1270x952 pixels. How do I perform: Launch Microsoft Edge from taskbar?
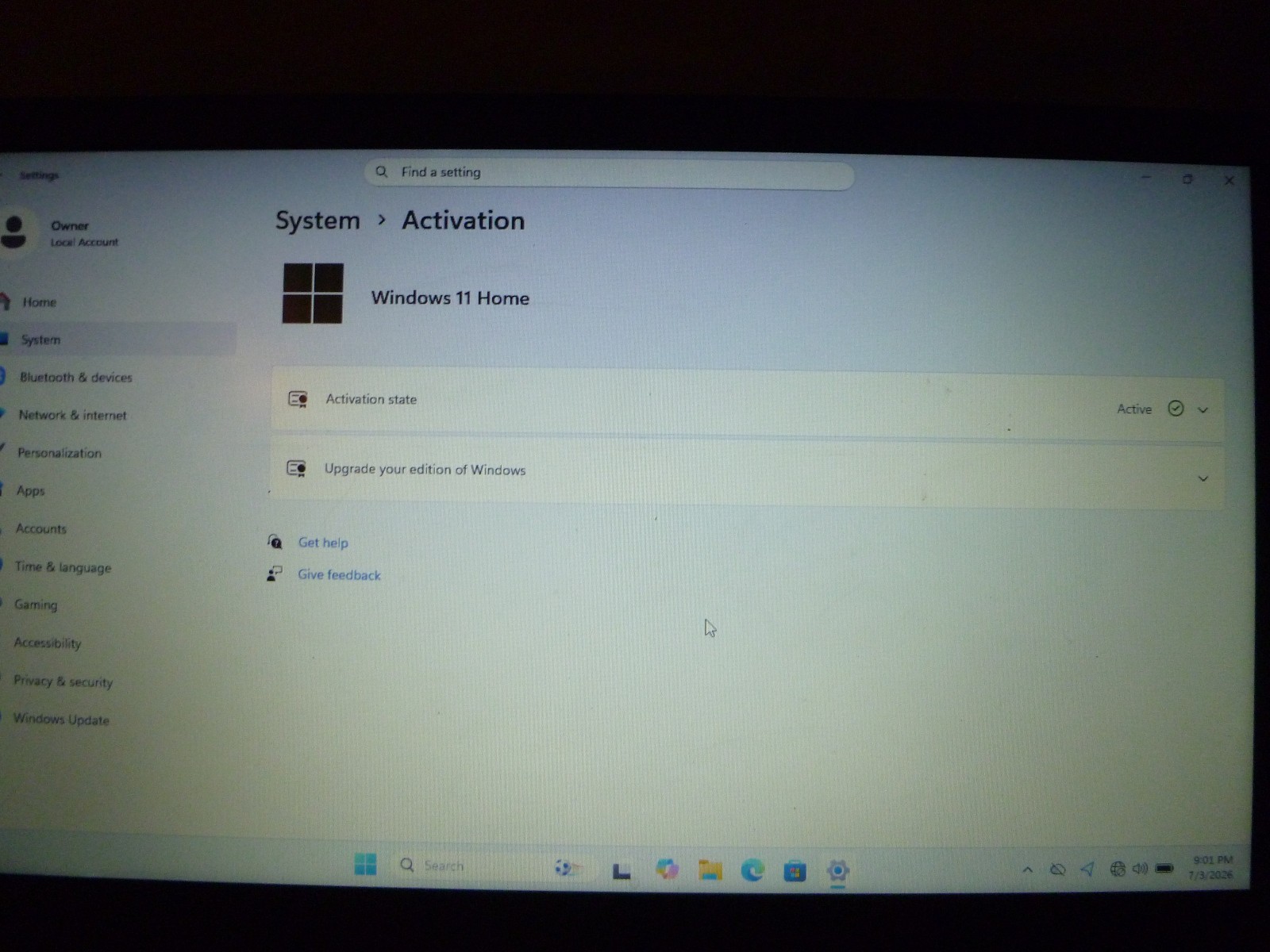[752, 871]
